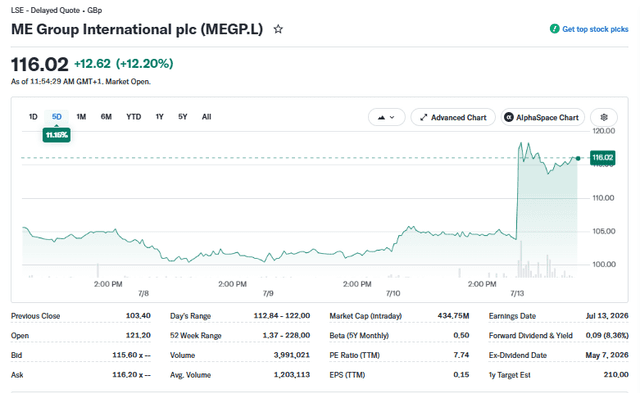The image size is (640, 393).
Task: Click the PE Ratio (TTM) value 7.74
Action: point(461,355)
